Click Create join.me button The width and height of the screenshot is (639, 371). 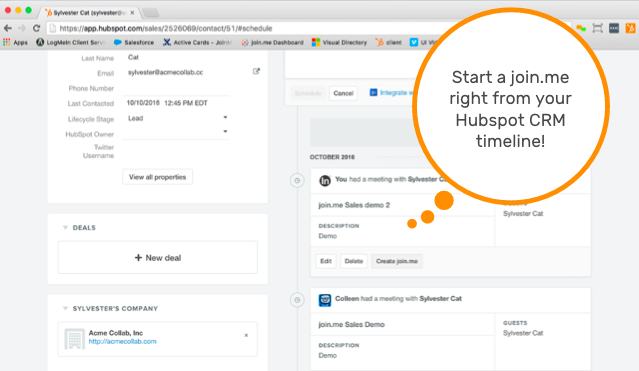[397, 261]
